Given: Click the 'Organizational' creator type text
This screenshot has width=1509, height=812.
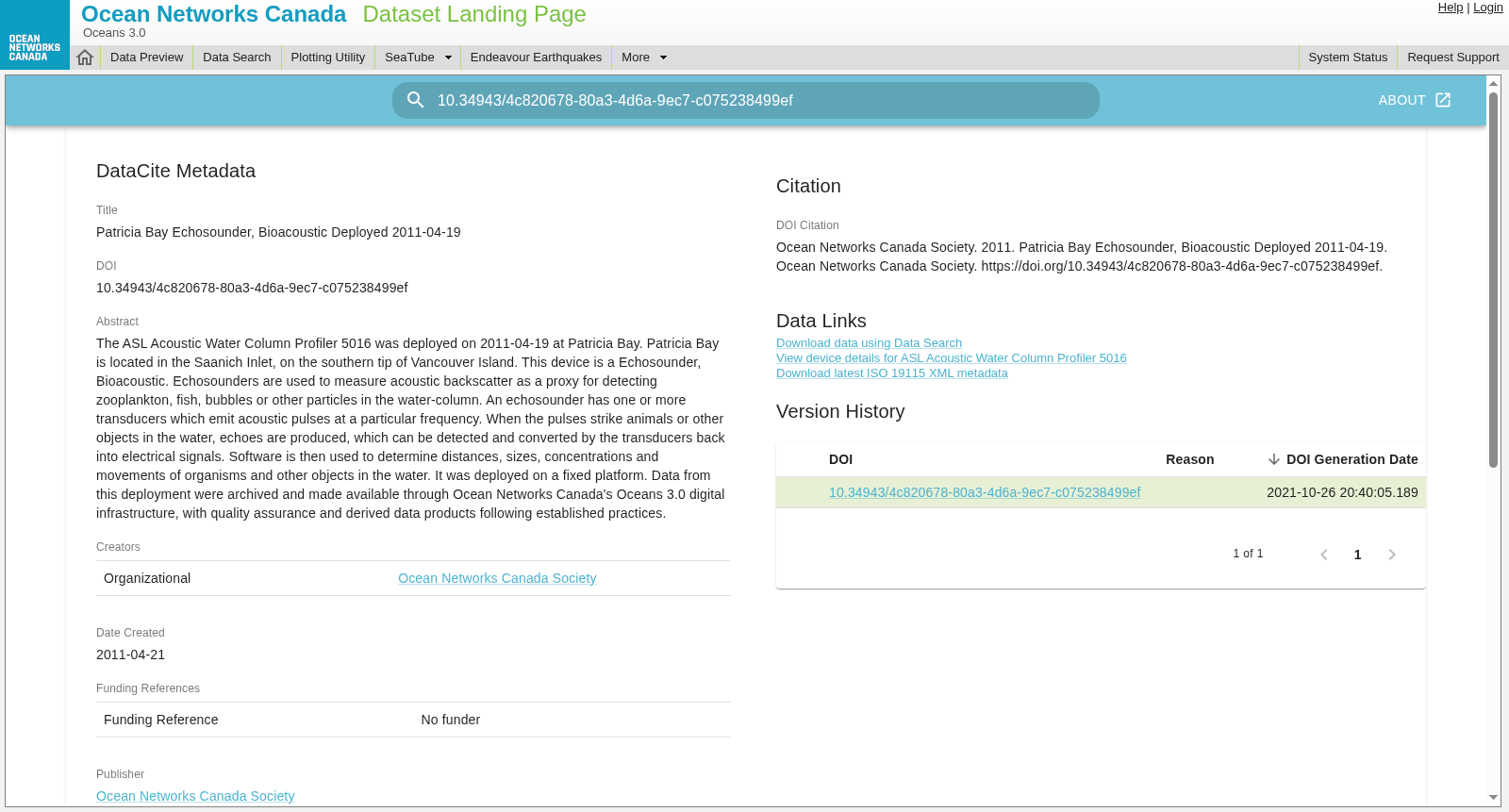Looking at the screenshot, I should coord(147,578).
